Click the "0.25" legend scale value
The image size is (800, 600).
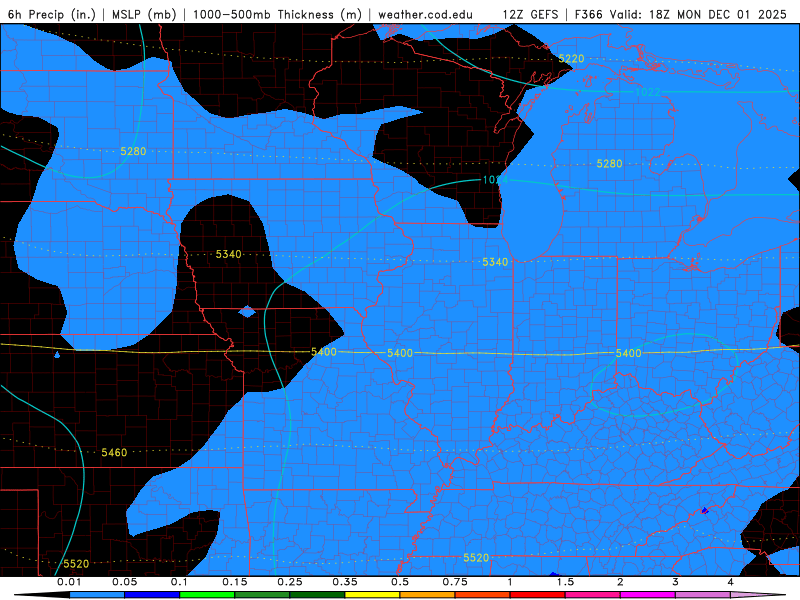pyautogui.click(x=290, y=582)
